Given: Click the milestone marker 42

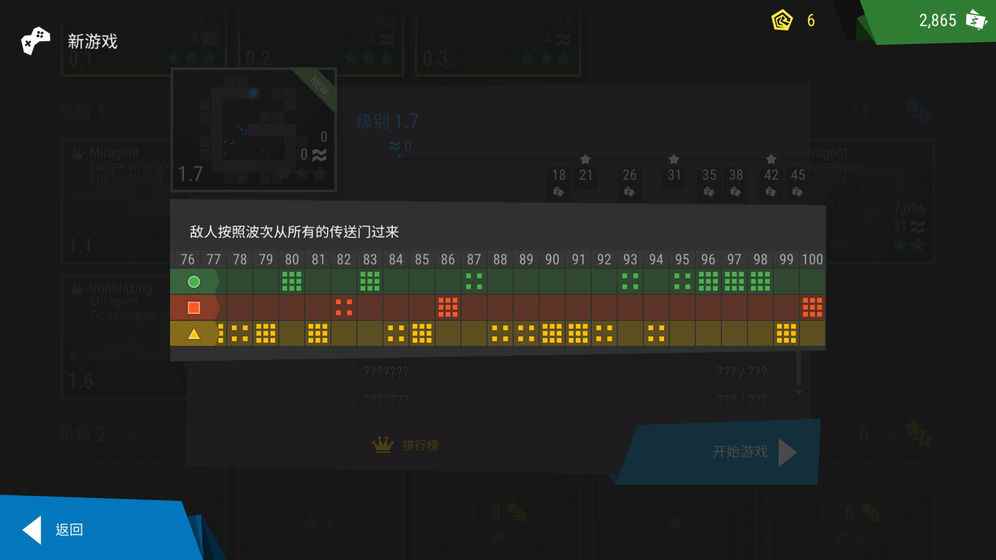Looking at the screenshot, I should [771, 175].
